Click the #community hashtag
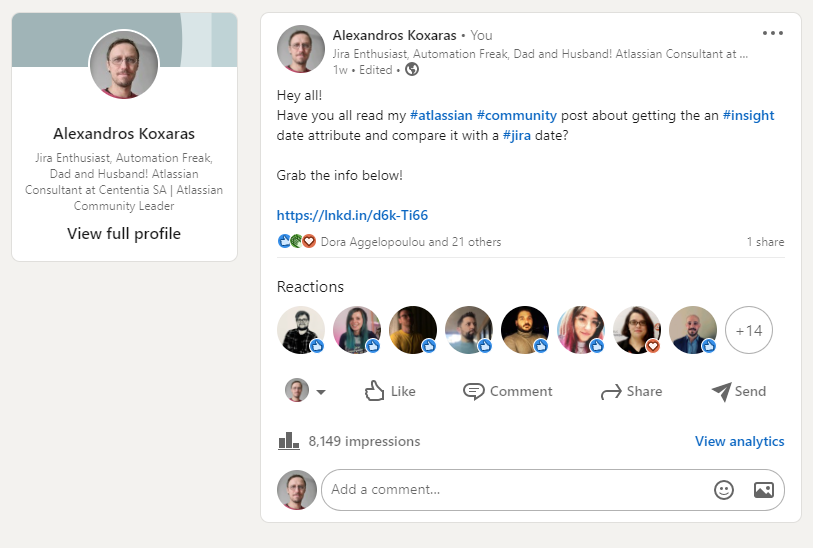Screen dimensions: 813x548 pos(516,115)
